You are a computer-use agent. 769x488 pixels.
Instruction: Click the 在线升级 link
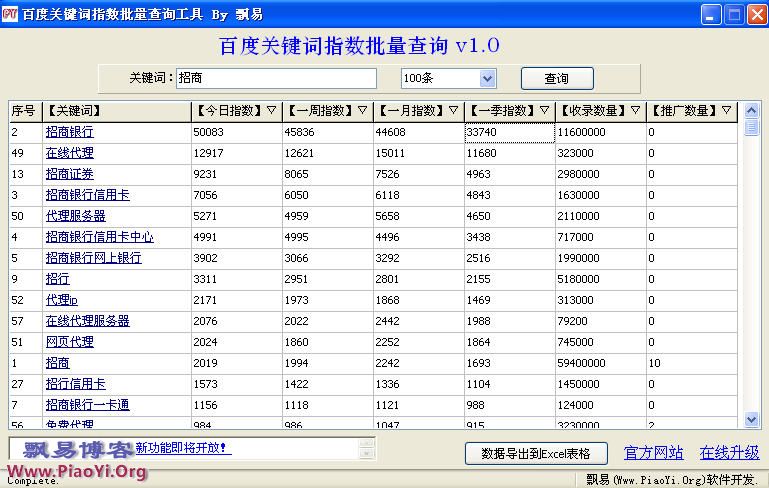pos(729,453)
